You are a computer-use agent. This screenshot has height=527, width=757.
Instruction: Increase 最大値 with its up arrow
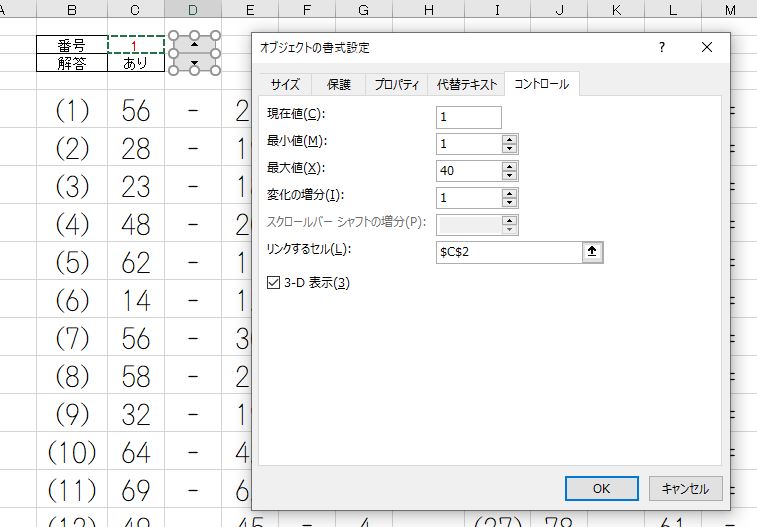509,166
